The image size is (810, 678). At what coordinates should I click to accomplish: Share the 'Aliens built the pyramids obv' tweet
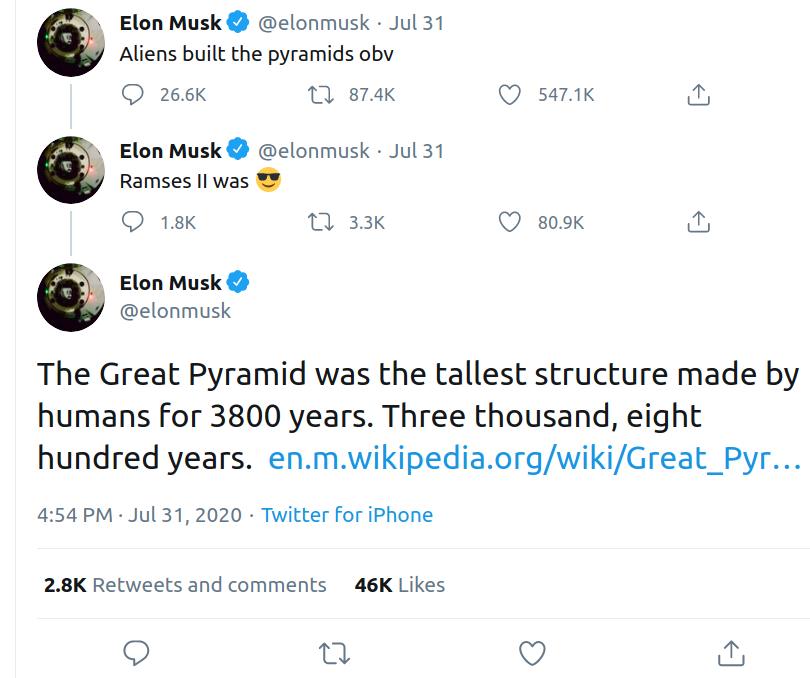(x=698, y=95)
